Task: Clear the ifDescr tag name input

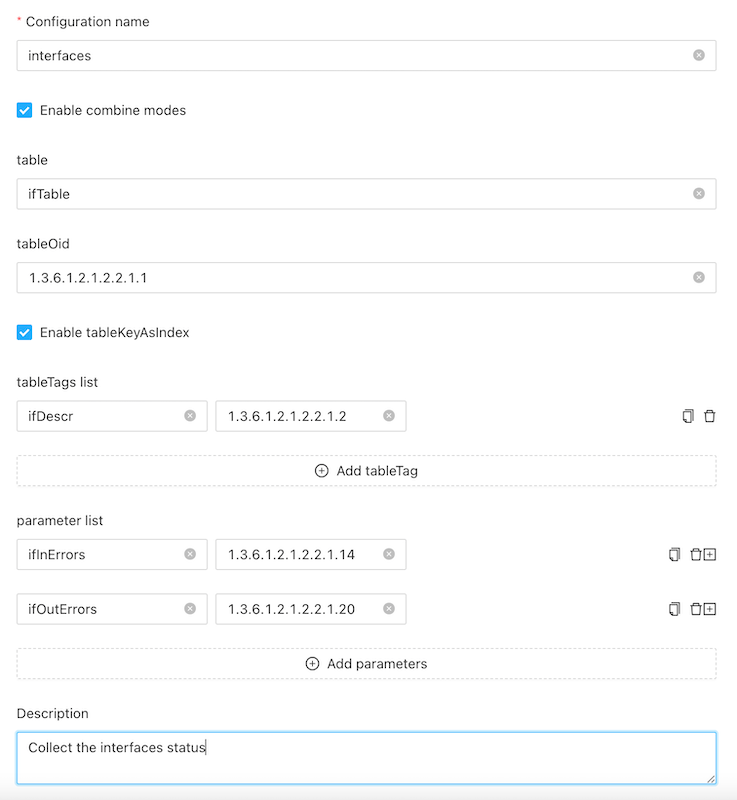Action: tap(190, 416)
